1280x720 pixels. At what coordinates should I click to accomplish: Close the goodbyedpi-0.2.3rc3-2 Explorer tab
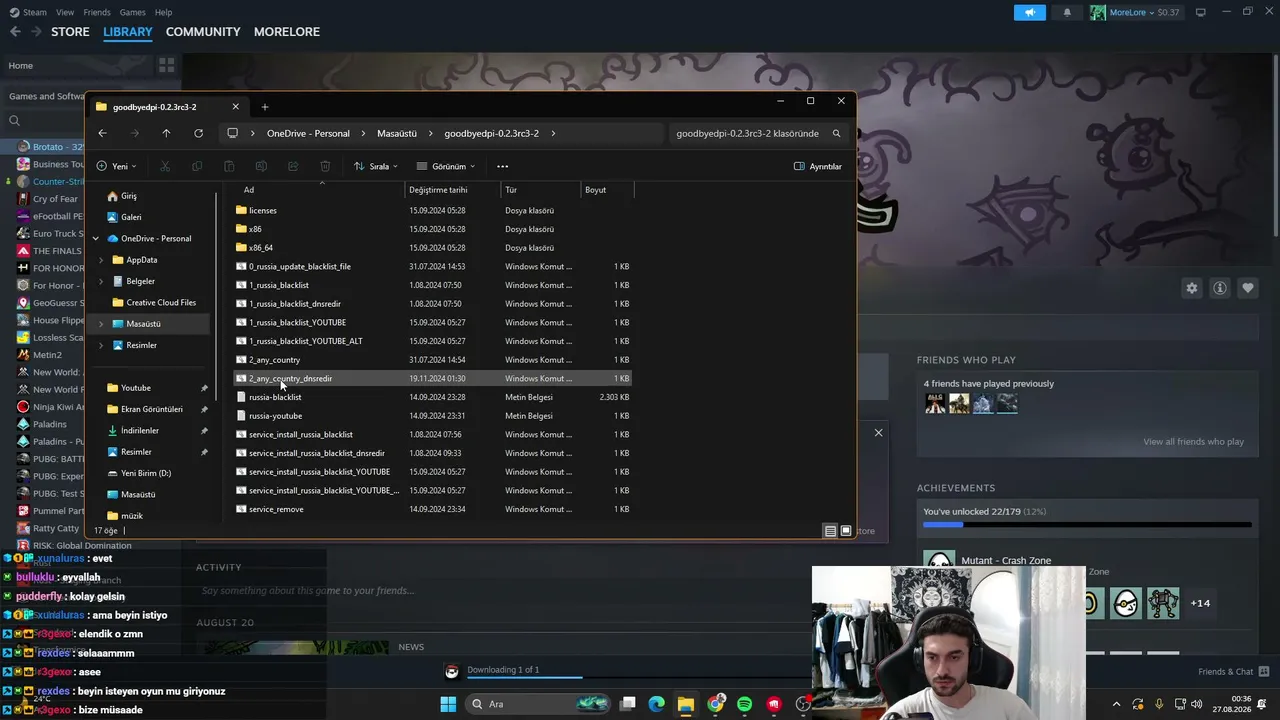pos(236,107)
